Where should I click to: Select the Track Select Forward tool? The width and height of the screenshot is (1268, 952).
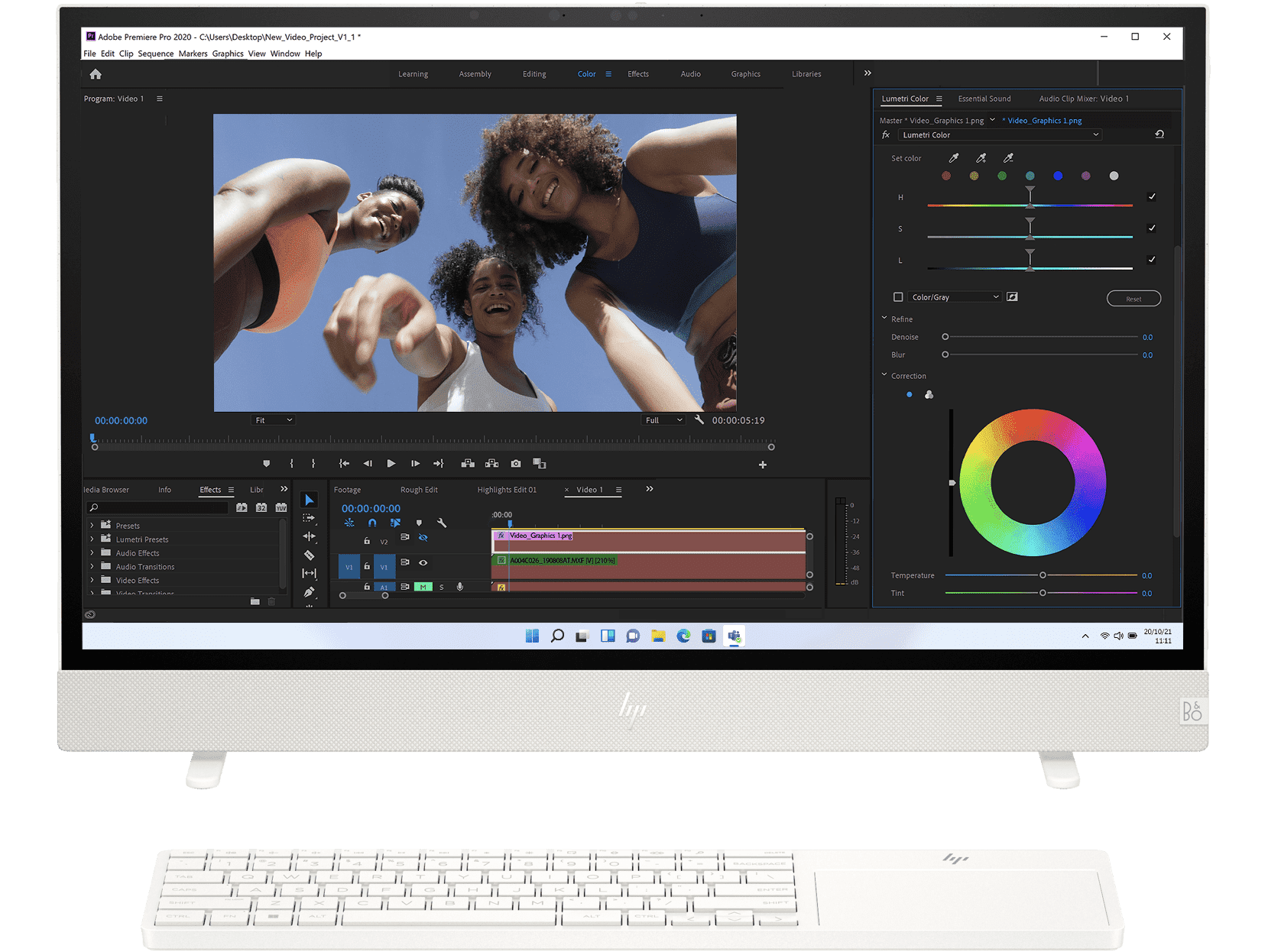(x=309, y=518)
